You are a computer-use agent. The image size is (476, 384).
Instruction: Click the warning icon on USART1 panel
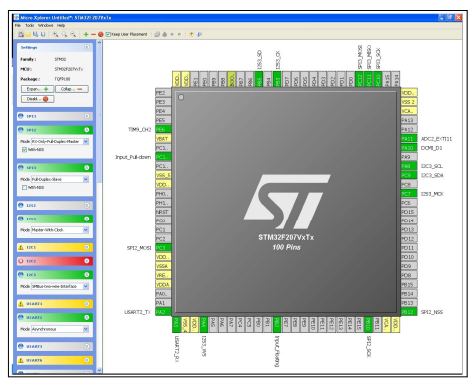pyautogui.click(x=21, y=304)
